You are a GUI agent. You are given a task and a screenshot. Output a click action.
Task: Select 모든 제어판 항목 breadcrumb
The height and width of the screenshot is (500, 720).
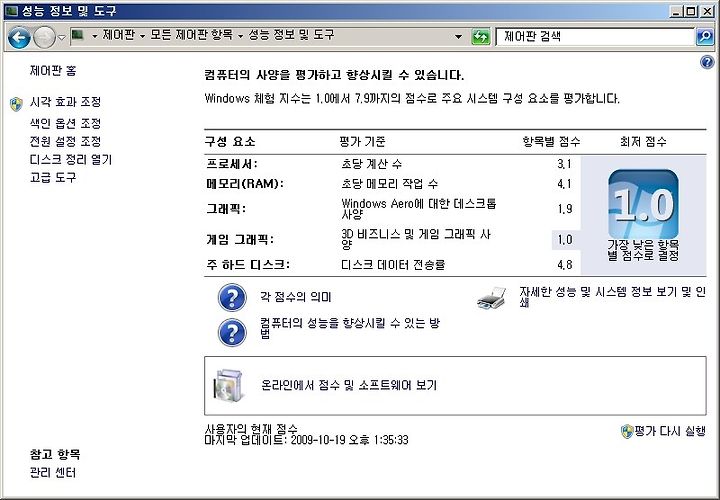(x=191, y=35)
